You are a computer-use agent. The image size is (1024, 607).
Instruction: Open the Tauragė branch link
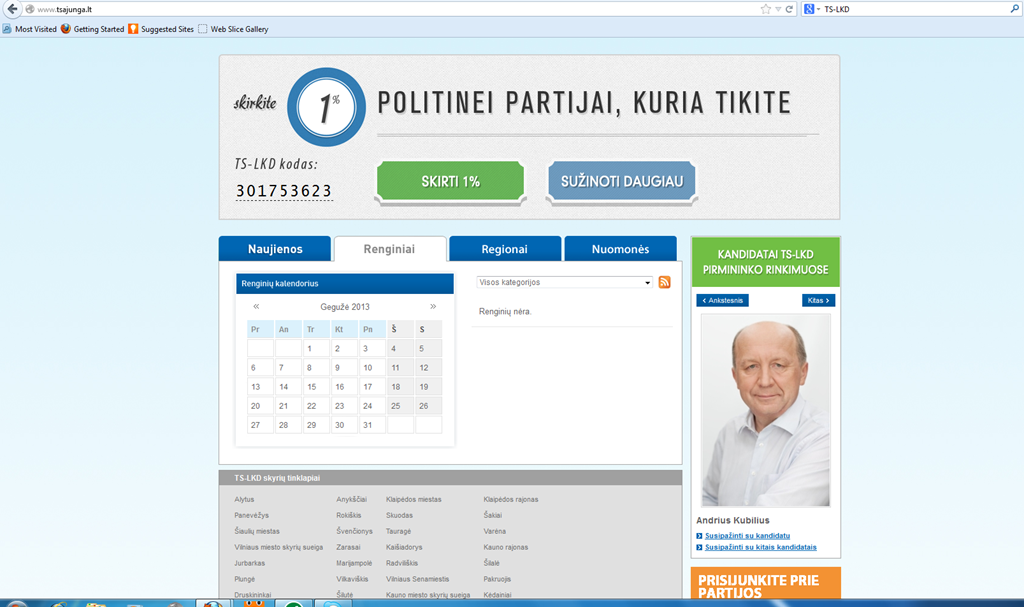398,531
